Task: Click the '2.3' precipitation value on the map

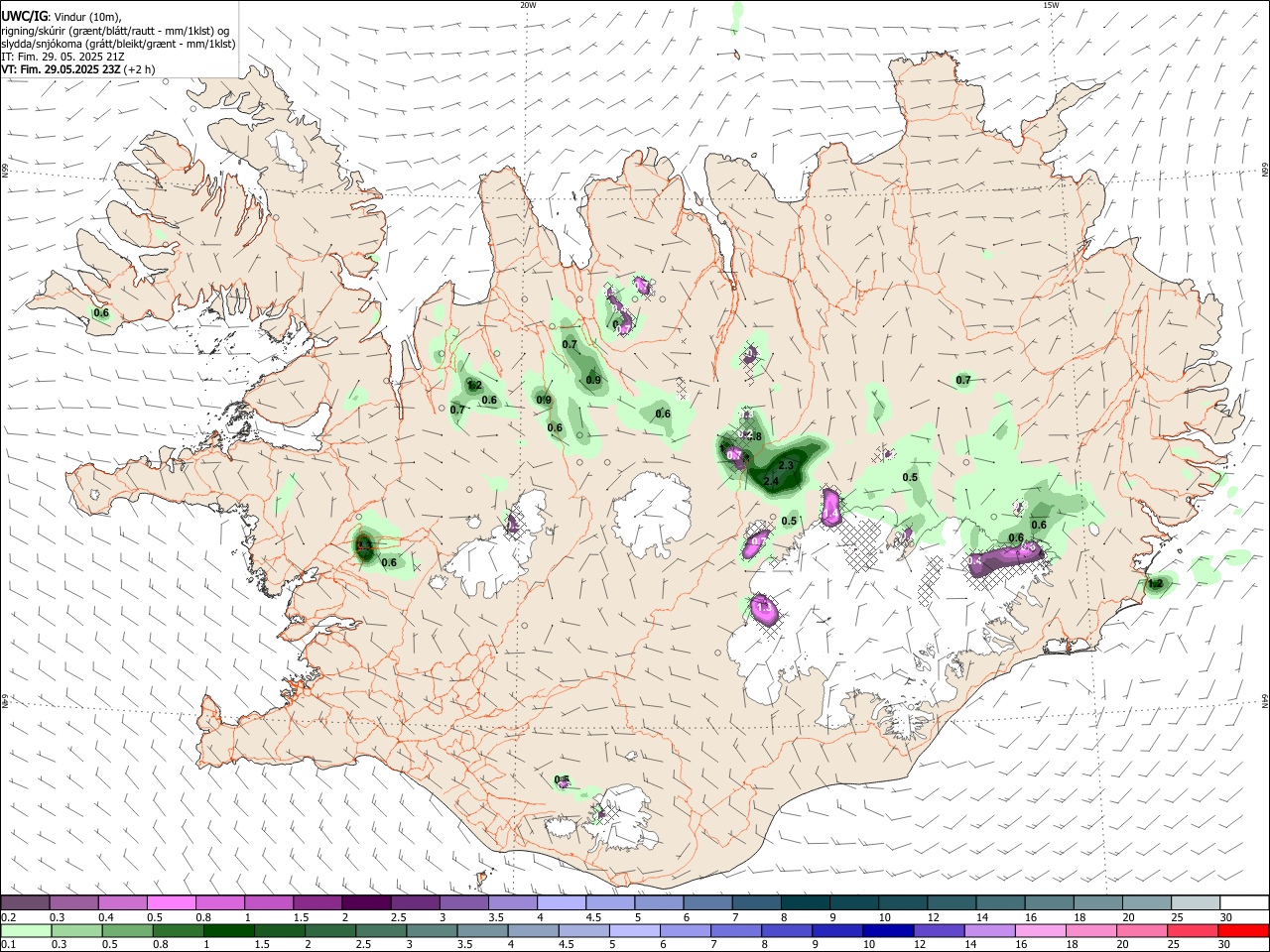Action: [x=787, y=465]
